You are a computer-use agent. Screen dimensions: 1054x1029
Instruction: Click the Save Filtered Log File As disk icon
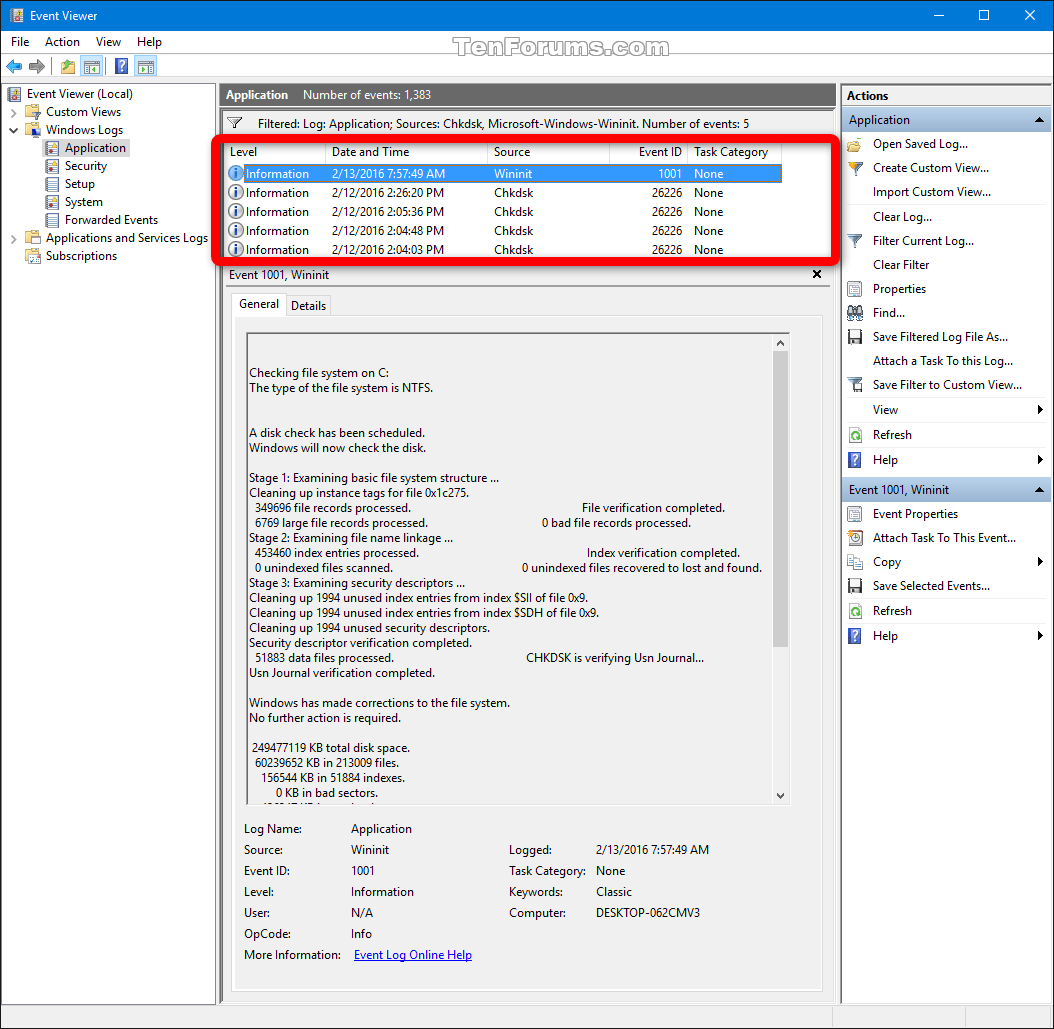click(x=853, y=336)
